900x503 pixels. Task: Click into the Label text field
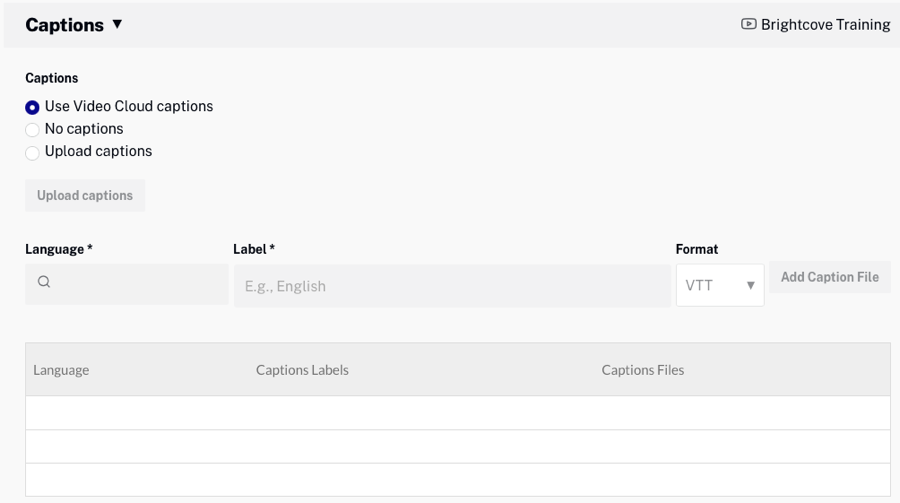click(452, 286)
